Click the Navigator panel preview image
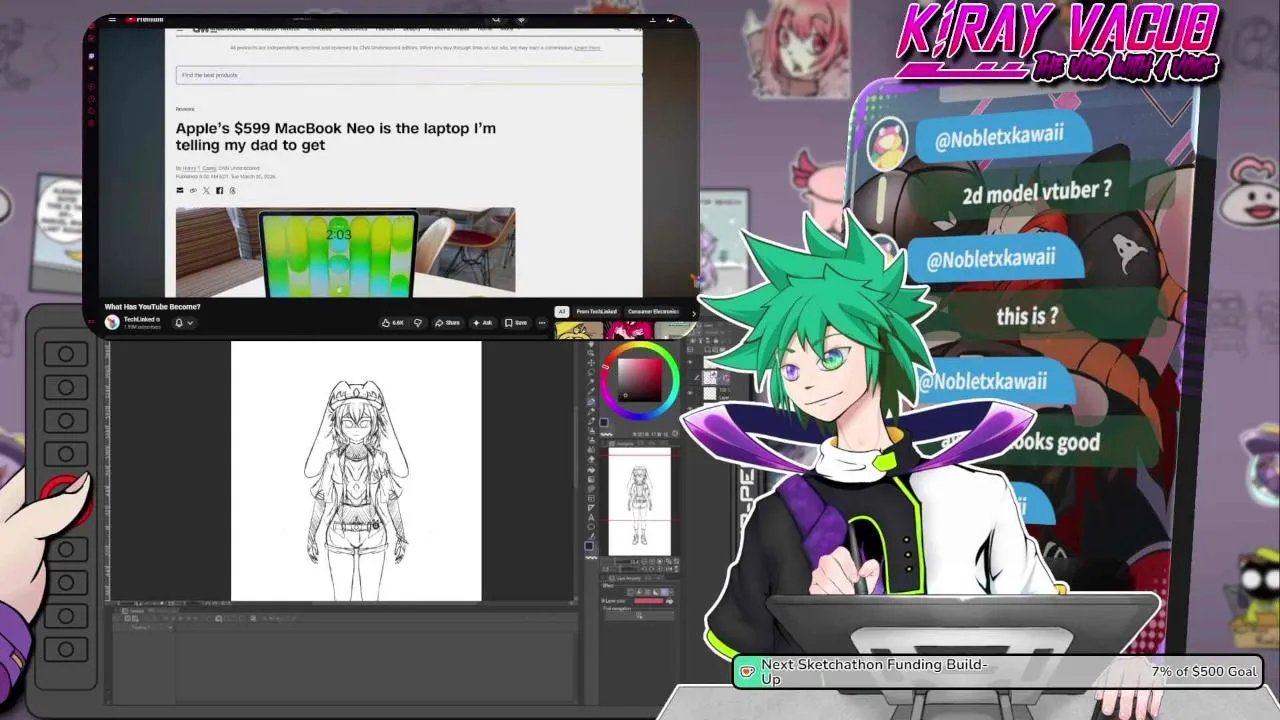This screenshot has width=1280, height=720. (639, 501)
